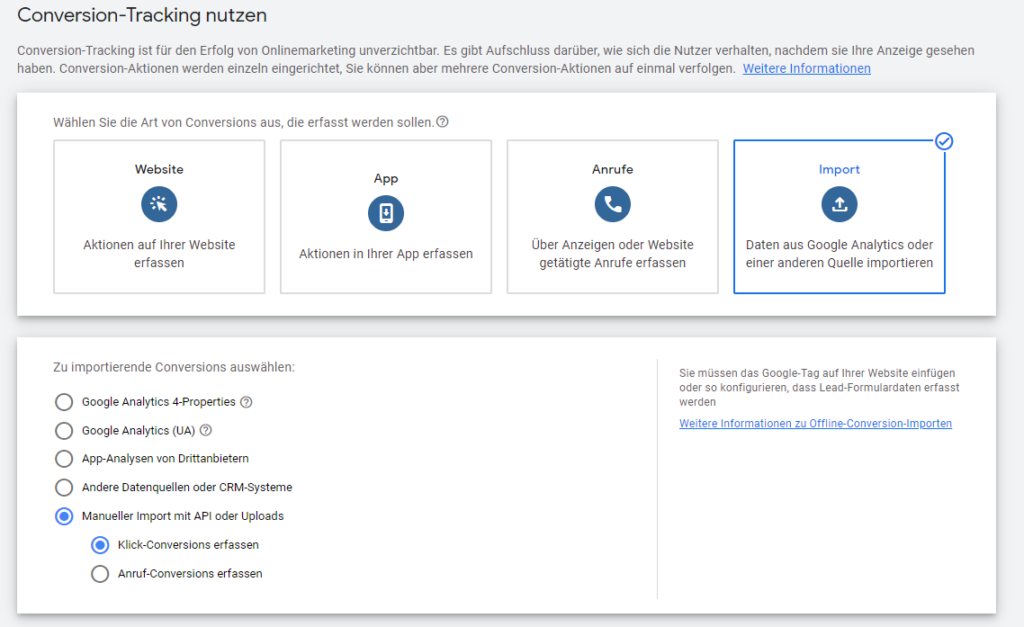1024x627 pixels.
Task: Select App-Analysen von Drittanbietern option
Action: coord(63,458)
